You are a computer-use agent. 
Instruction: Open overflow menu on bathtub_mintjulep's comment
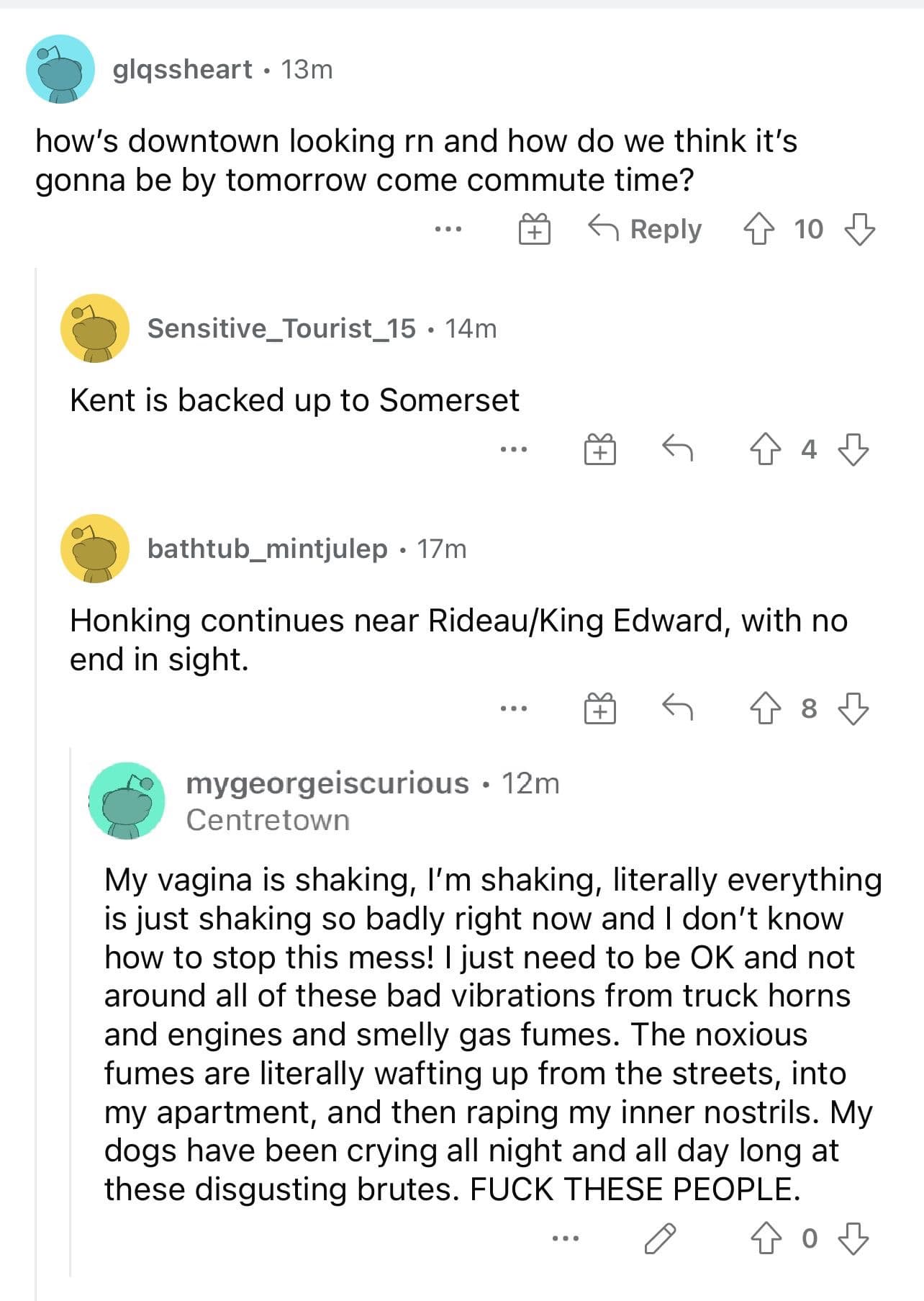(514, 708)
